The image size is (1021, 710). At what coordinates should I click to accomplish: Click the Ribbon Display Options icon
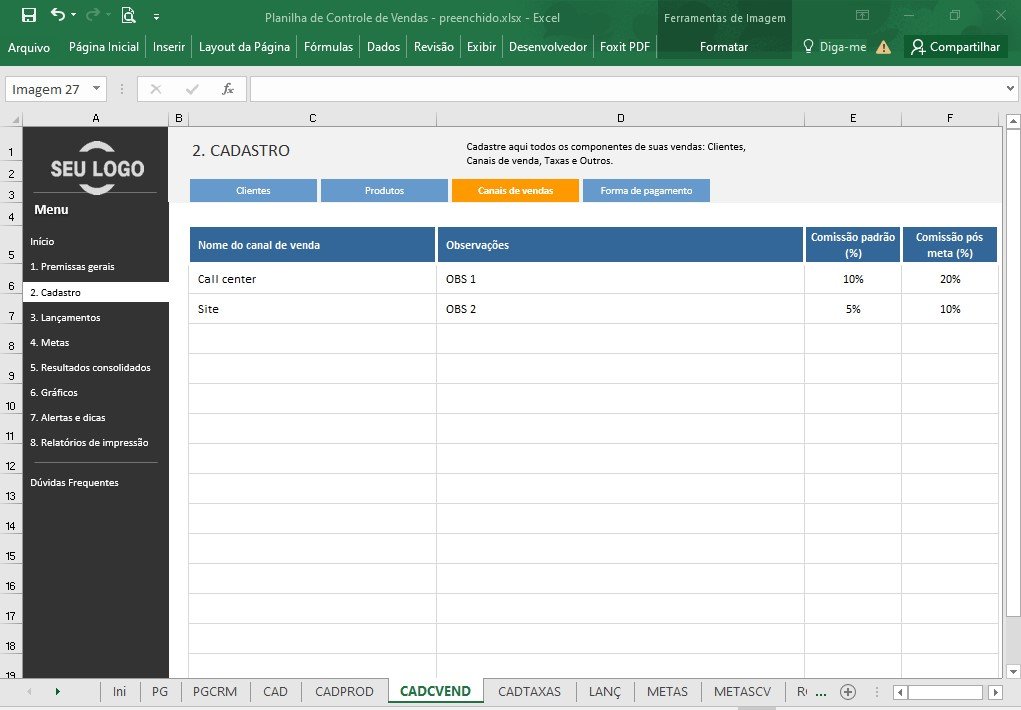coord(862,15)
